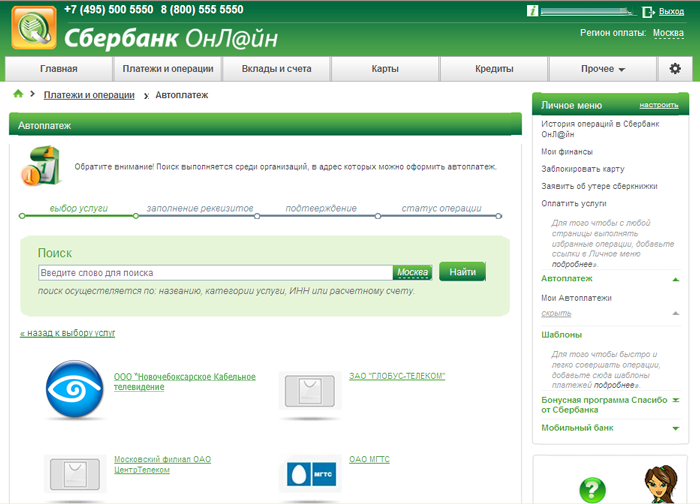Screen dimensions: 700x504
Task: Go back via назад к выбору услуг
Action: (x=67, y=333)
